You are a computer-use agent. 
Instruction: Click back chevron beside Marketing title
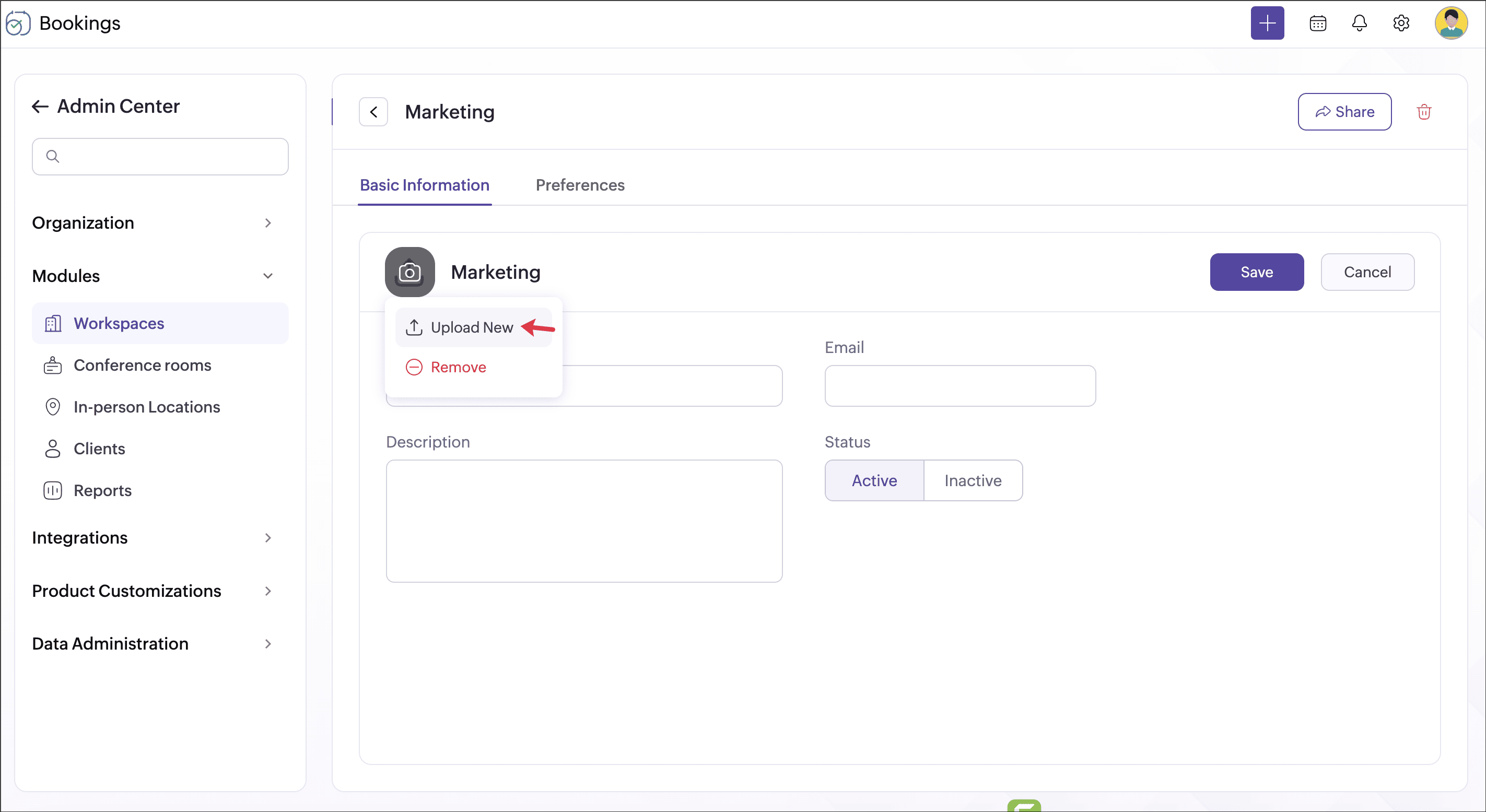(x=373, y=112)
